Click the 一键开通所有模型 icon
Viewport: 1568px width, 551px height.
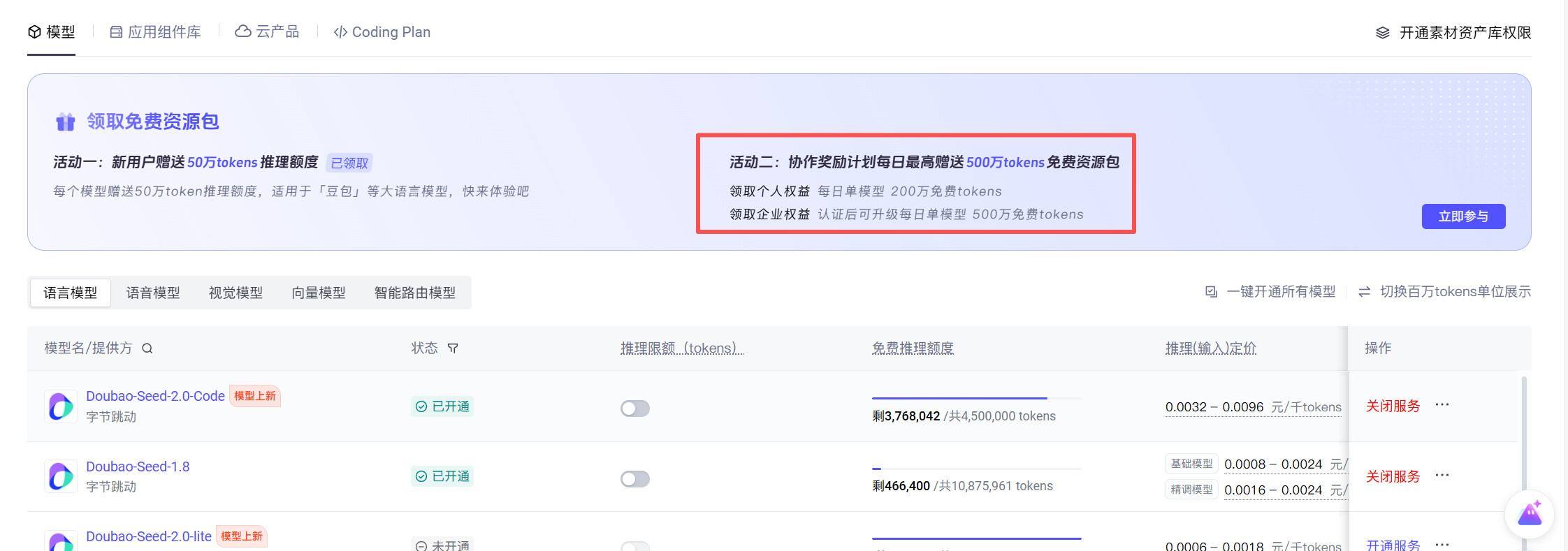1211,292
